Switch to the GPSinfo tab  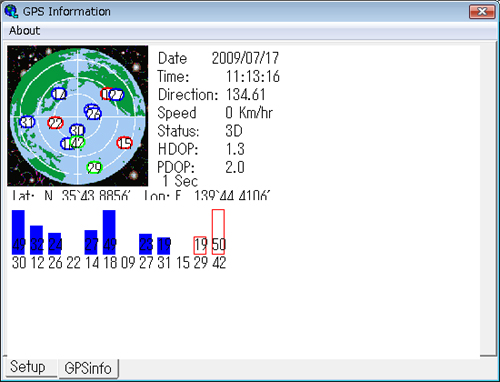88,368
